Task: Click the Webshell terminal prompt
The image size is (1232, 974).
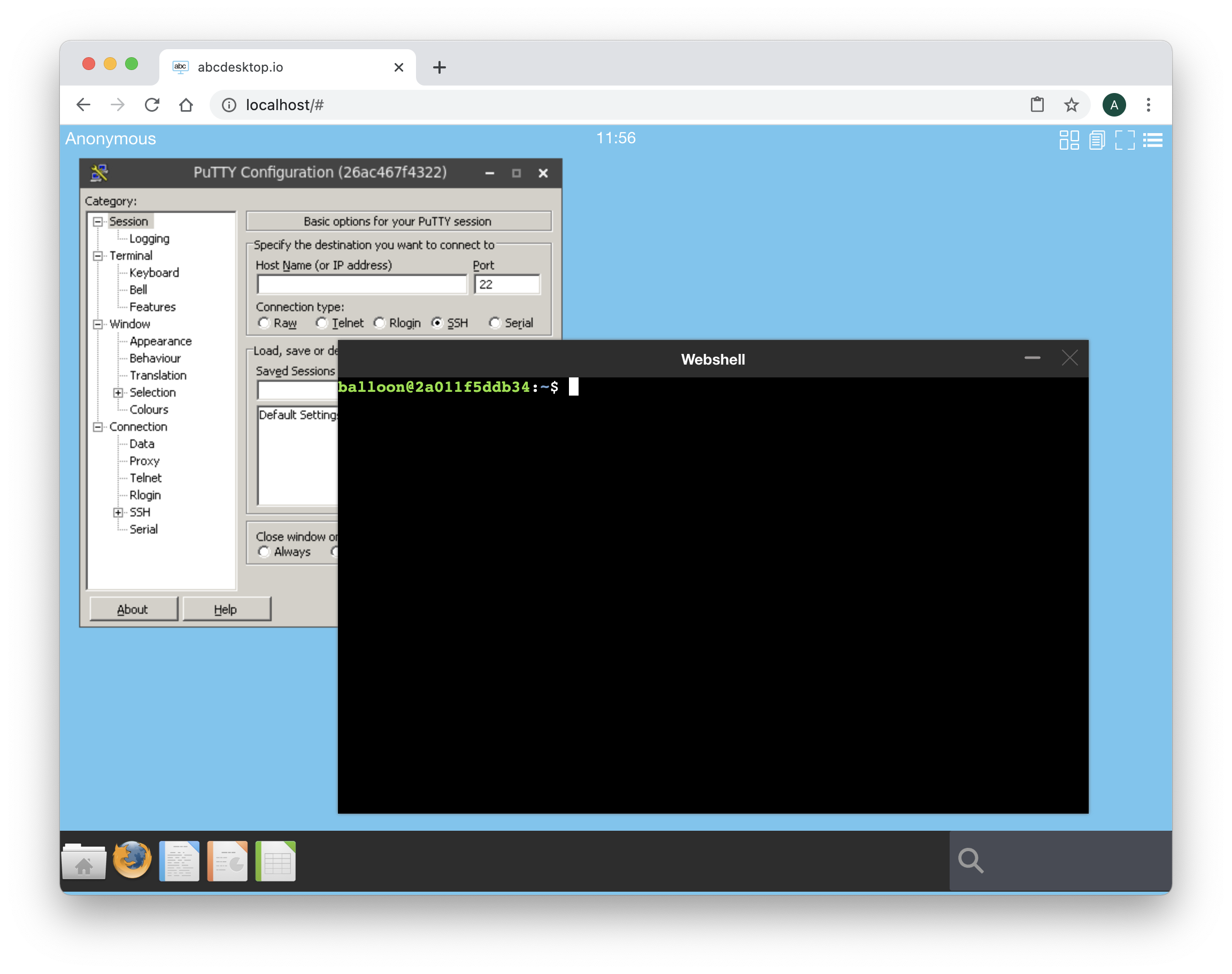Action: pos(448,387)
